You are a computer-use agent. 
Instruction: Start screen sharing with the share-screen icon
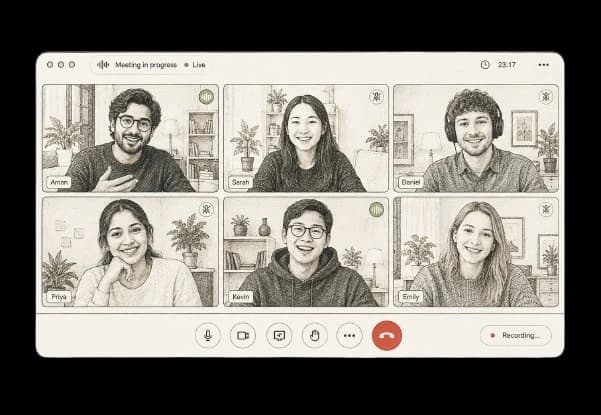point(279,335)
